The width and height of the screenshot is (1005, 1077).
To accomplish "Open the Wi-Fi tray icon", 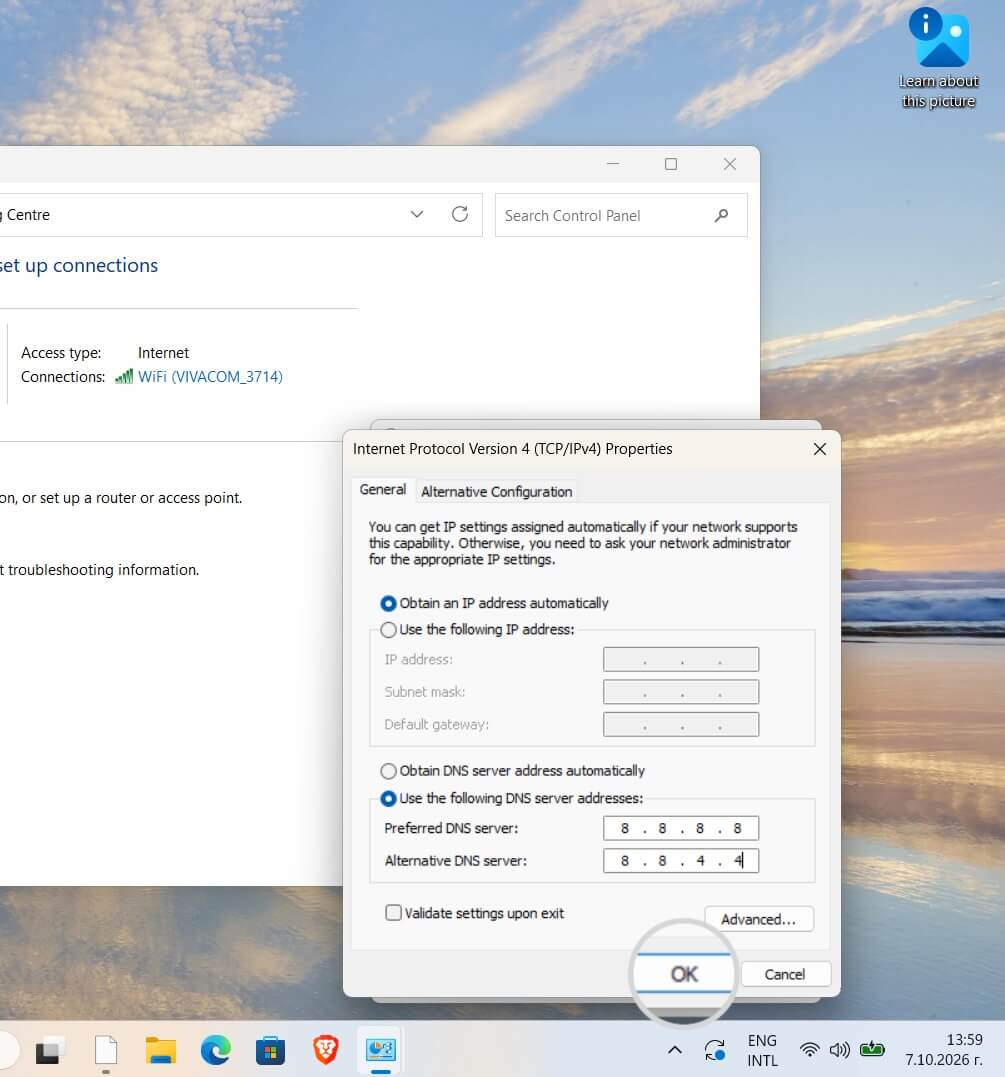I will pyautogui.click(x=810, y=1050).
